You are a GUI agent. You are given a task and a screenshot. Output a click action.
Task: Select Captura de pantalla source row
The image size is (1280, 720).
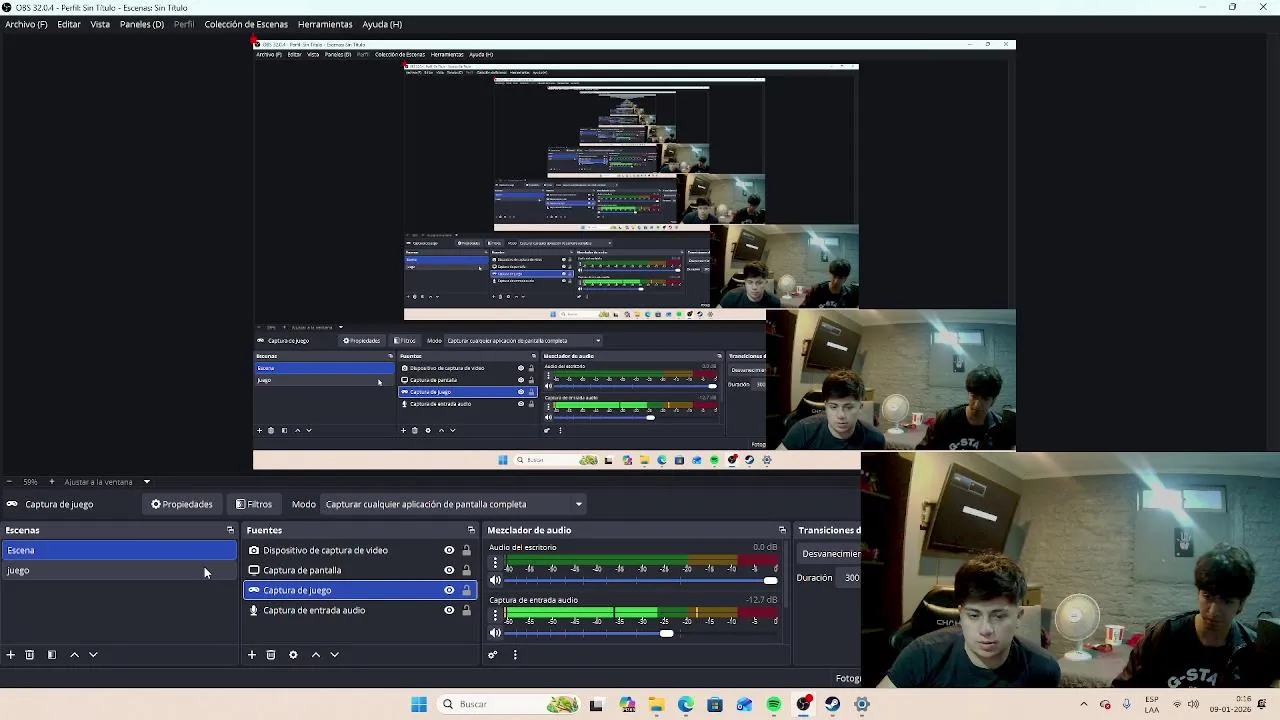(x=360, y=570)
